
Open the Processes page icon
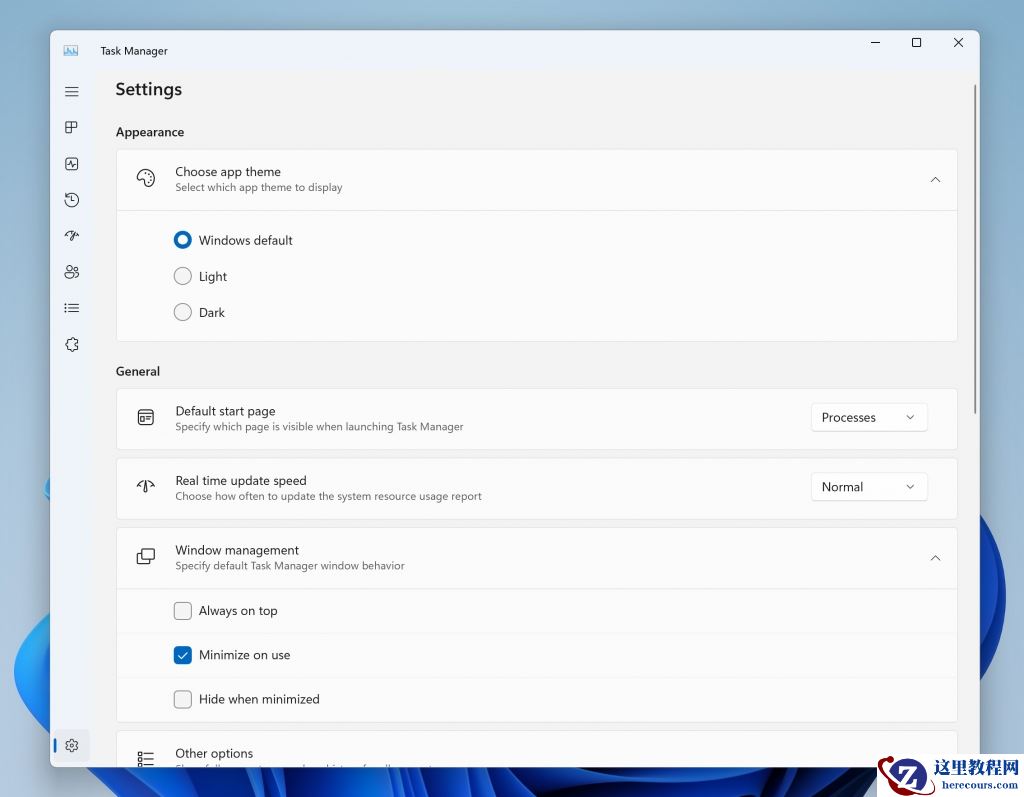coord(71,127)
